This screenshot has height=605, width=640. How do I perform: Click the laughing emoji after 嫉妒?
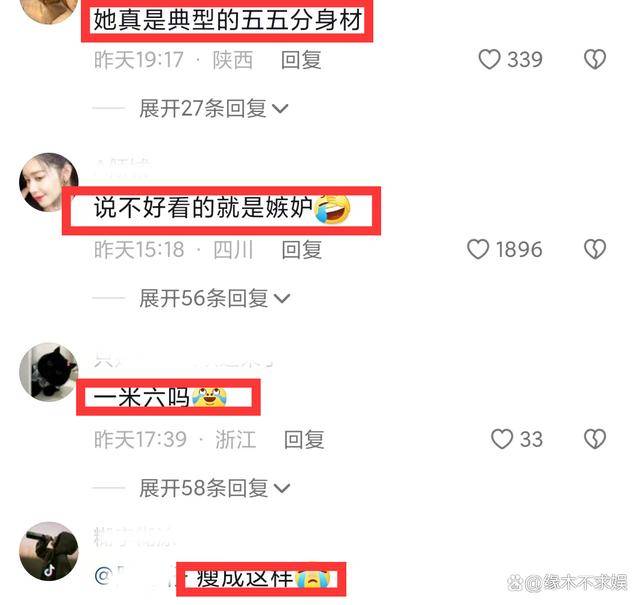click(333, 209)
